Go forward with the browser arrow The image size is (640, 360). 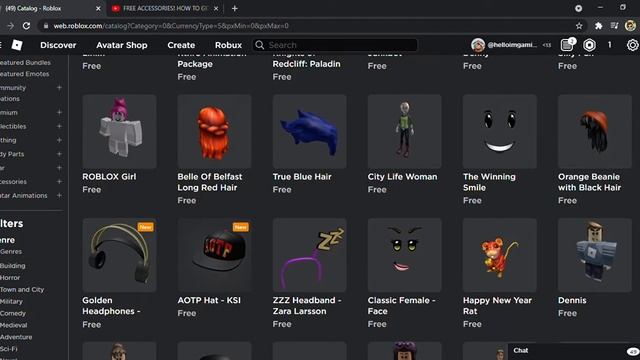[10, 26]
